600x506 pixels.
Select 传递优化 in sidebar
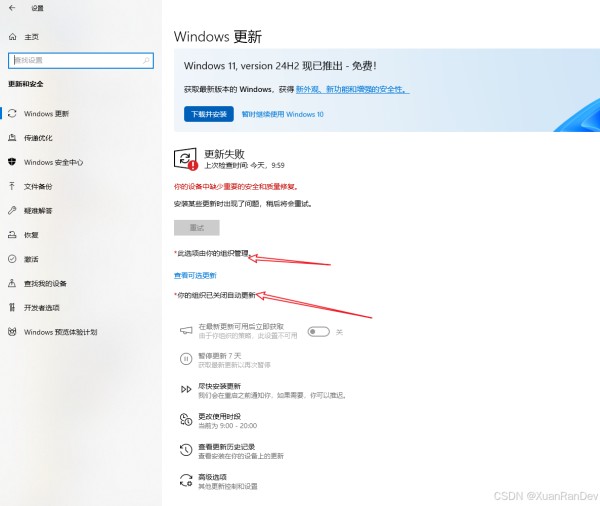38,138
